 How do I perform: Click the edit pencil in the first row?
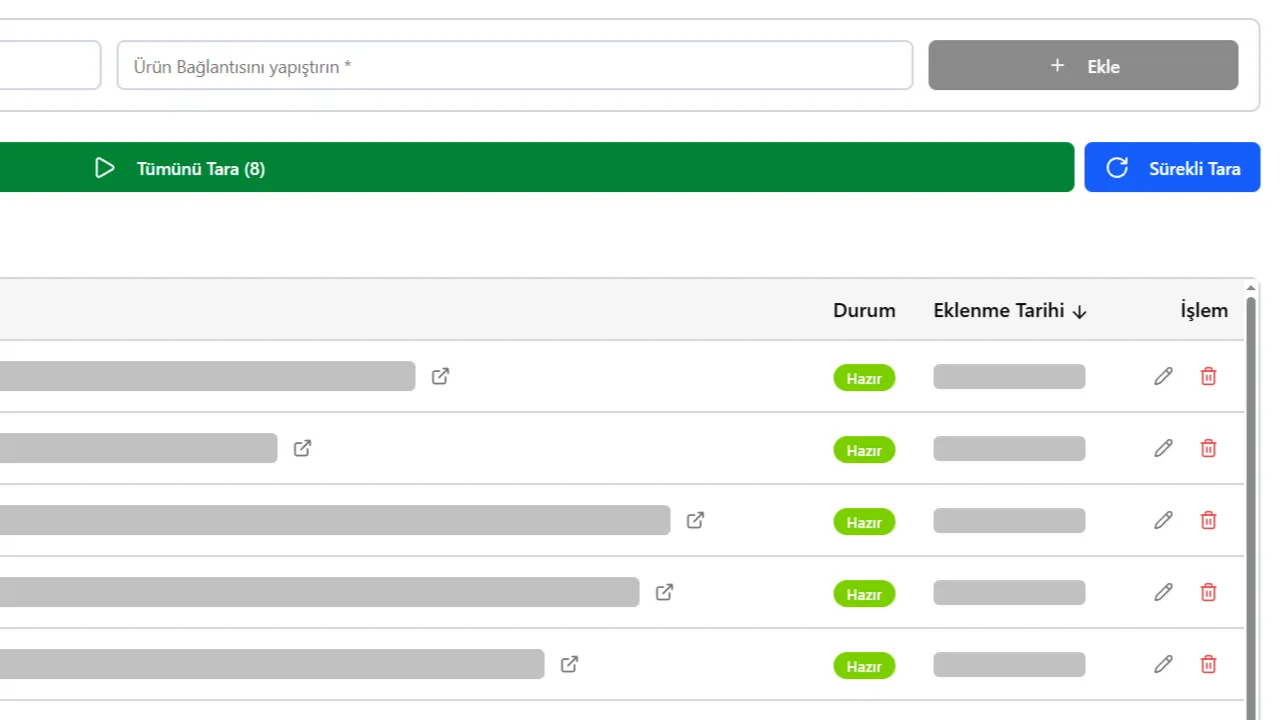[x=1163, y=376]
